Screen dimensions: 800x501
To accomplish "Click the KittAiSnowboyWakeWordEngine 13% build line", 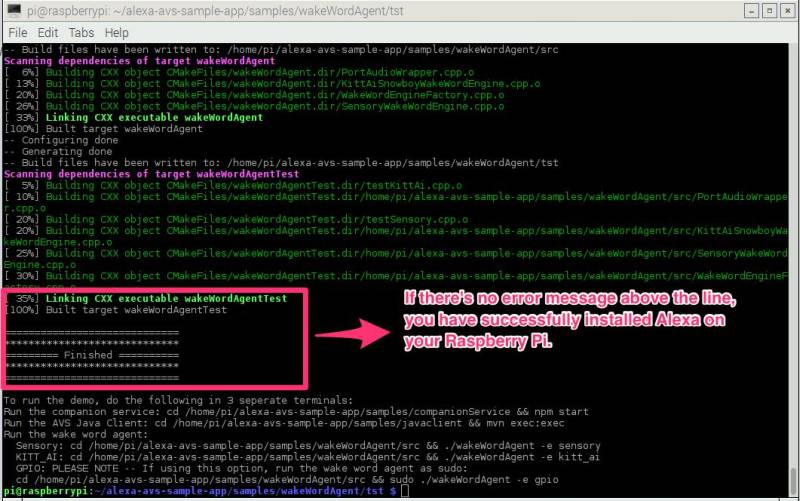I will (x=272, y=83).
